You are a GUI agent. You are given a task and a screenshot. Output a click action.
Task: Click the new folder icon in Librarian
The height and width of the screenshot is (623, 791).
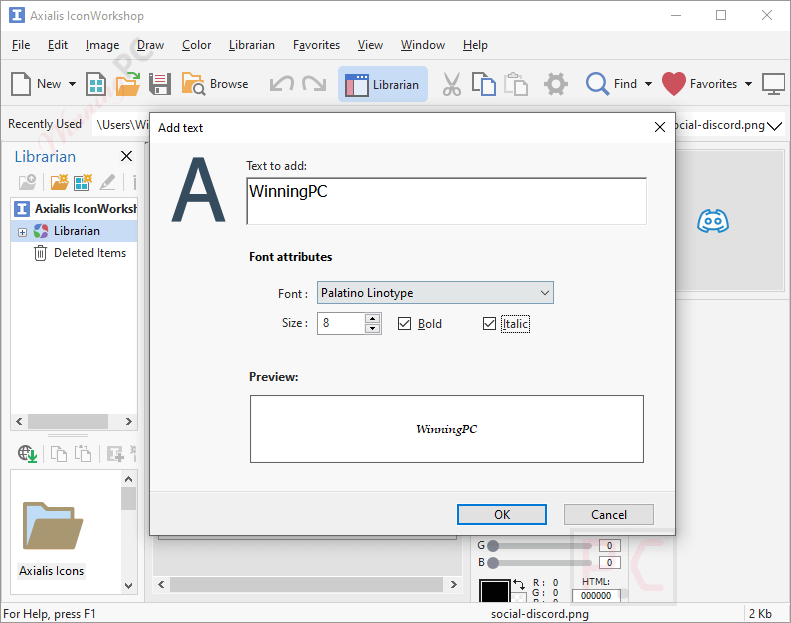[60, 182]
